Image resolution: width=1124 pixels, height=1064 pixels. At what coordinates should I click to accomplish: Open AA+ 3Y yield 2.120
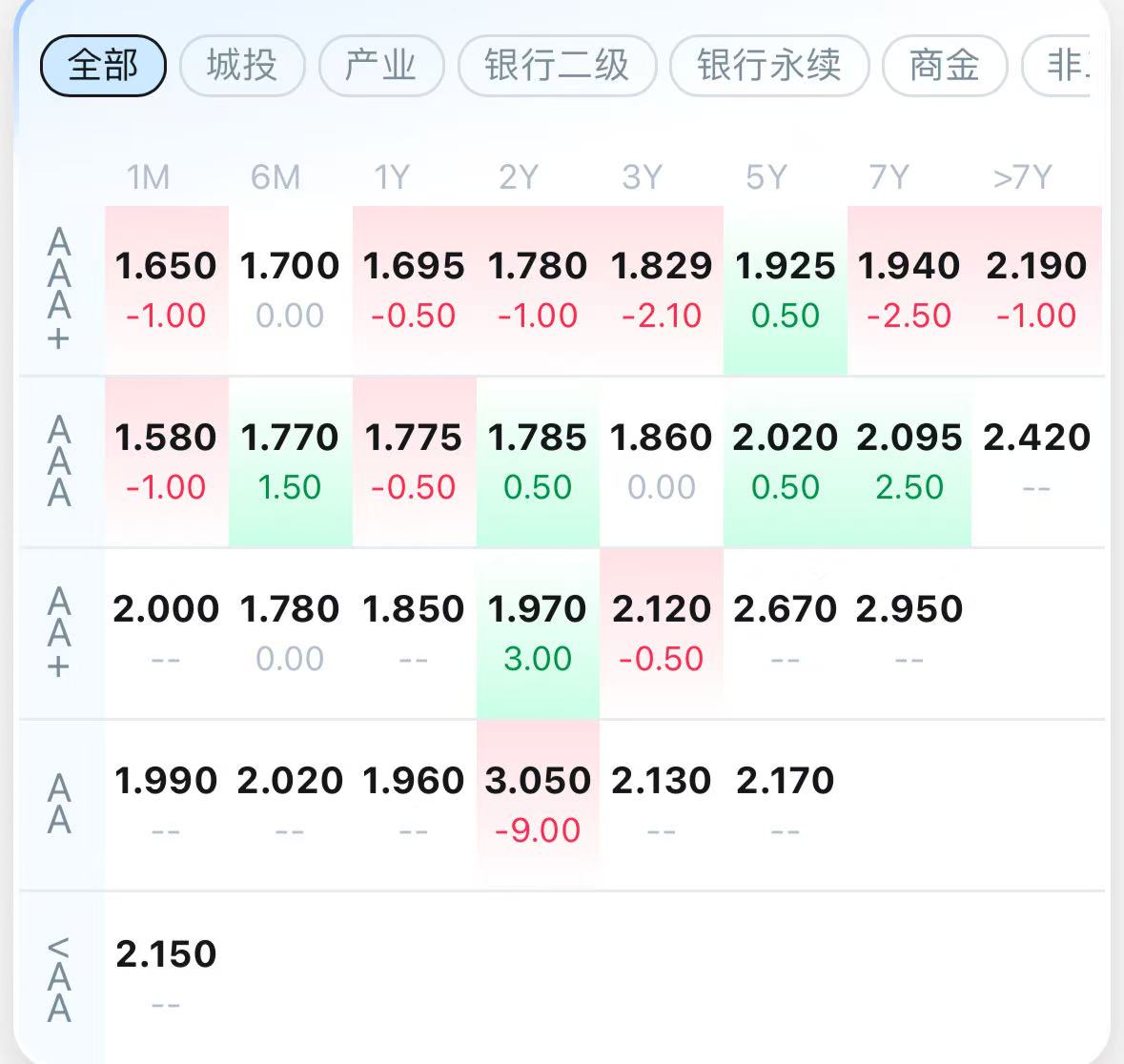(662, 634)
